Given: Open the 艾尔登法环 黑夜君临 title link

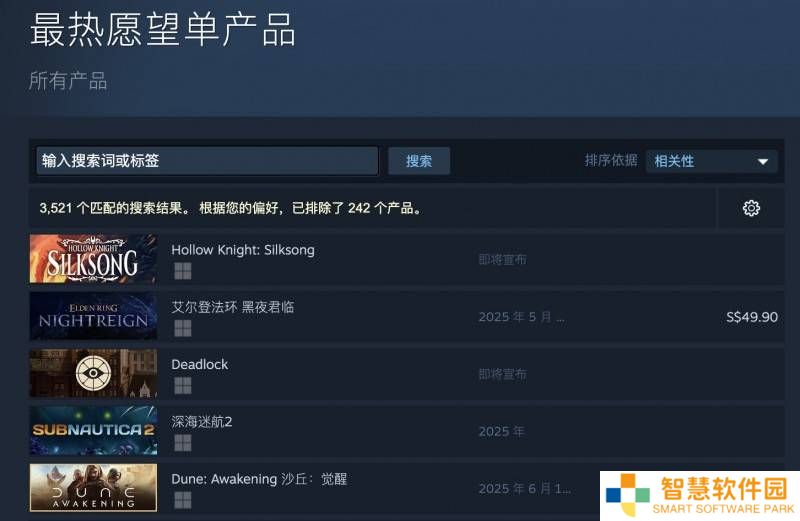Looking at the screenshot, I should pos(233,307).
